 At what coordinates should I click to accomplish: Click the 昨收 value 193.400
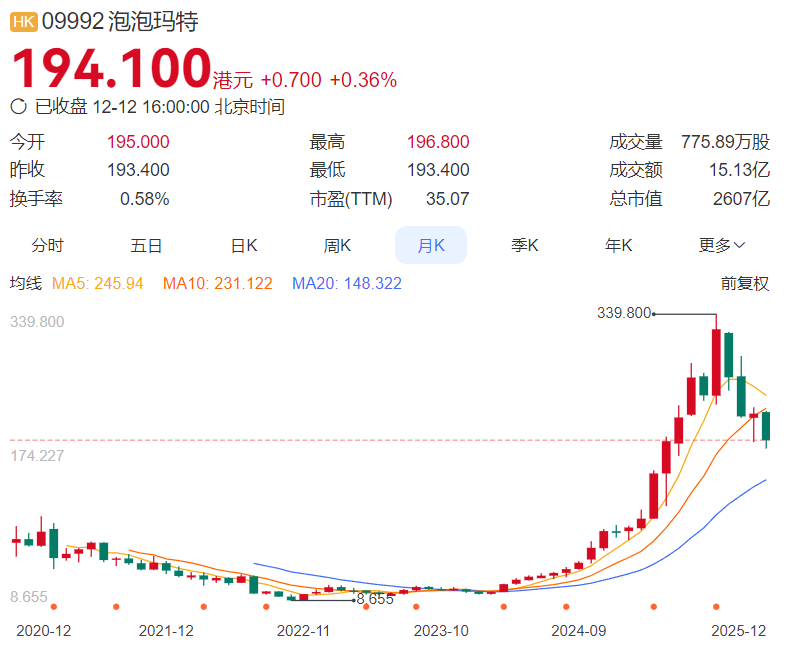tap(138, 170)
